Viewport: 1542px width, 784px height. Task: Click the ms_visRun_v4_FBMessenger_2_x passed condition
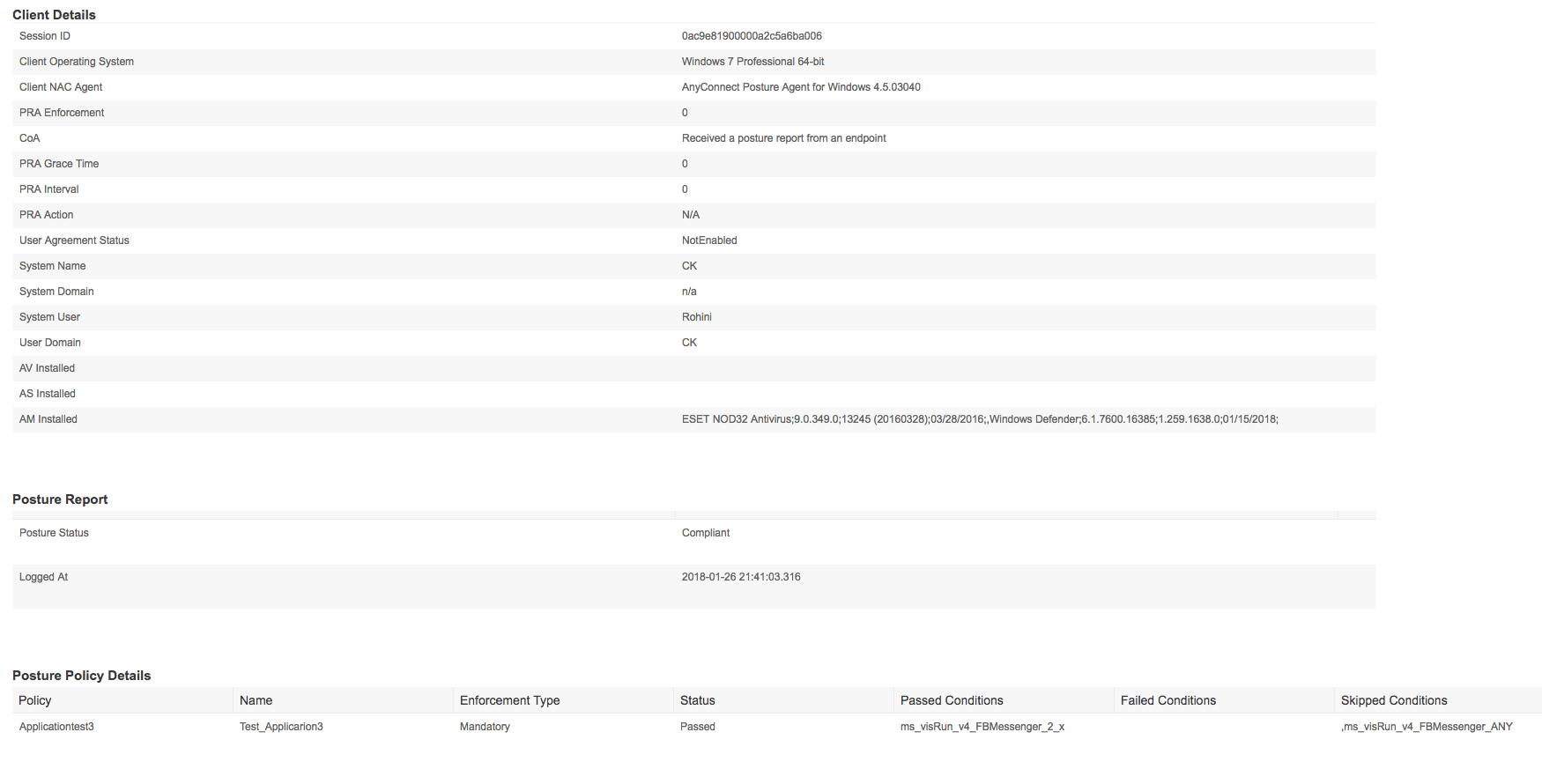[982, 727]
